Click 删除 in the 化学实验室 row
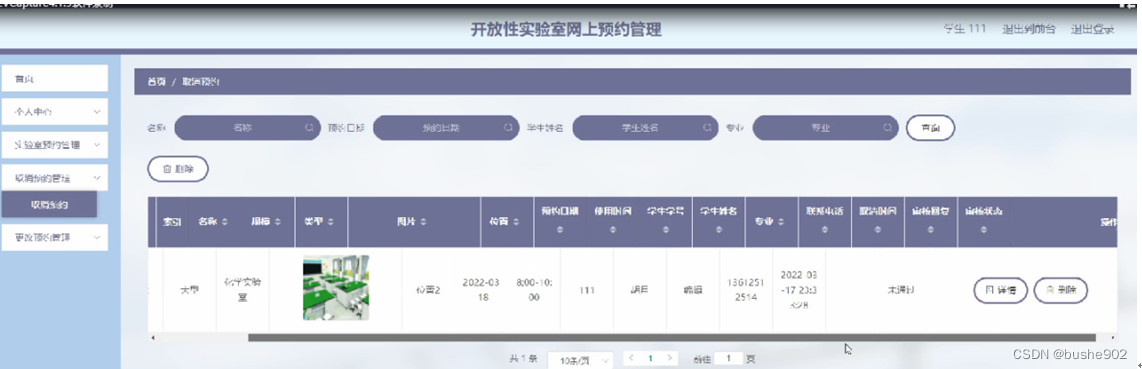Screen dimensions: 1142x369 1060,290
